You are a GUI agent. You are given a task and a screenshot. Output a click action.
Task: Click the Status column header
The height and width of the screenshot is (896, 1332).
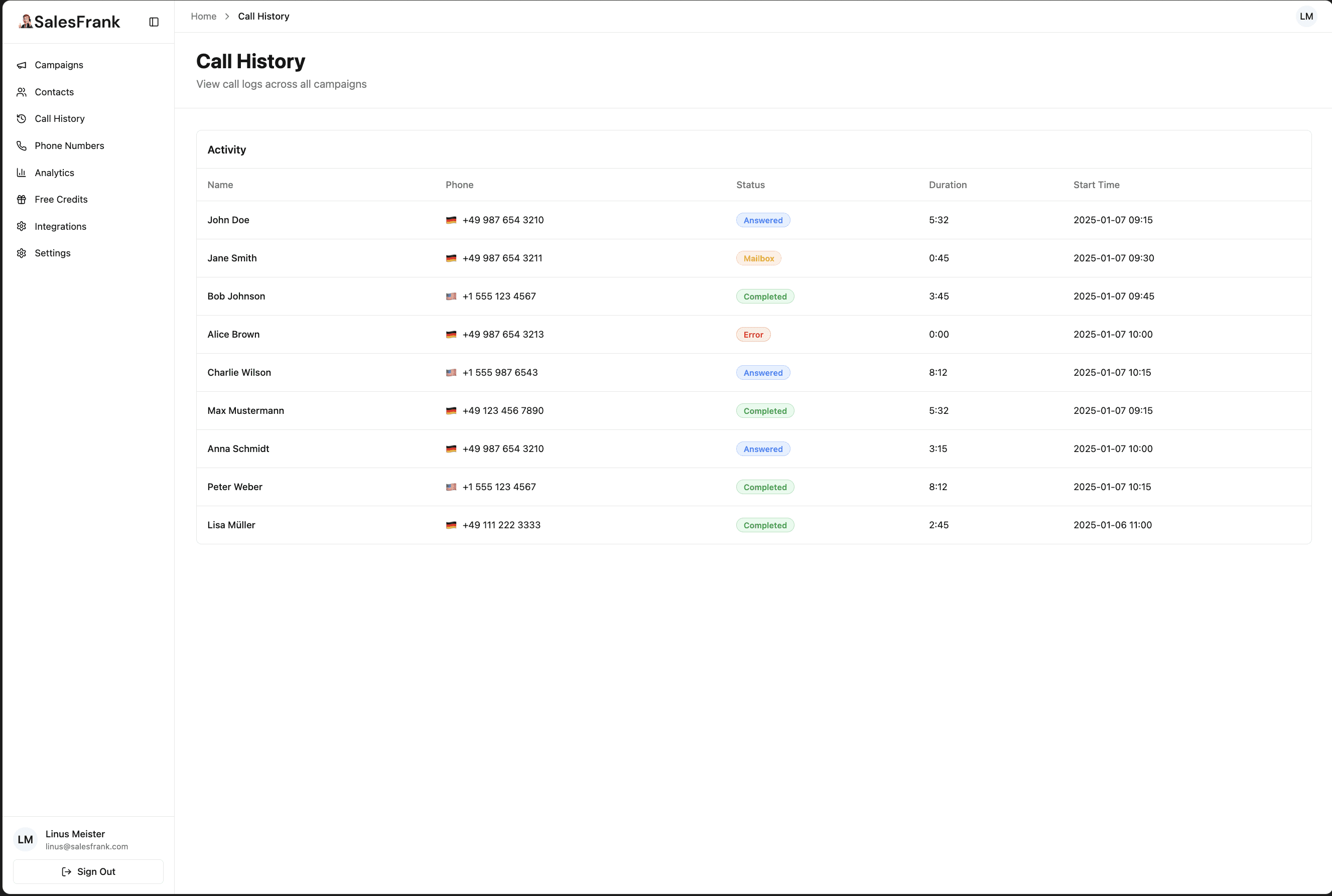pyautogui.click(x=750, y=185)
